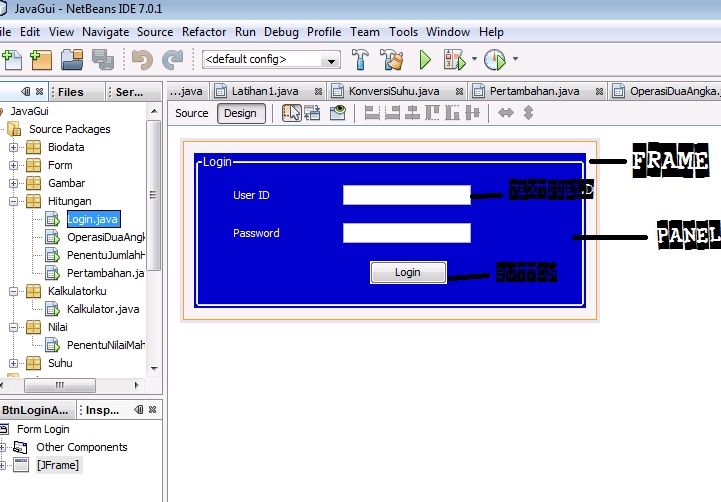
Task: Click the fifth alignment icon in designer toolbar
Action: 452,113
